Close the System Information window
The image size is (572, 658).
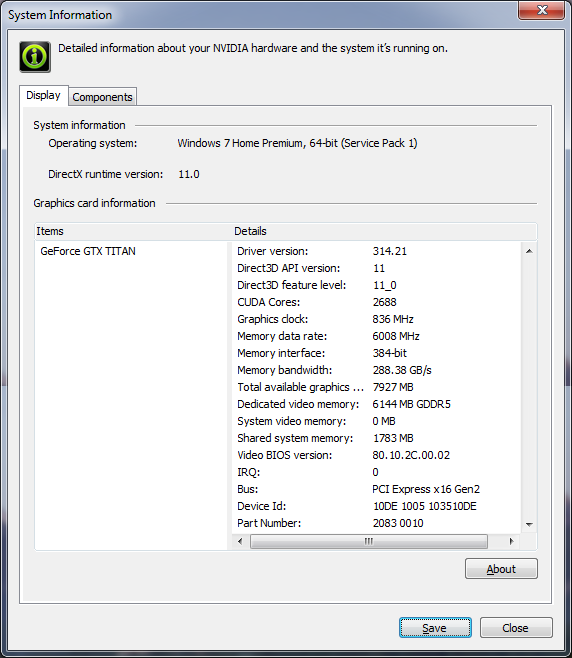tap(541, 10)
